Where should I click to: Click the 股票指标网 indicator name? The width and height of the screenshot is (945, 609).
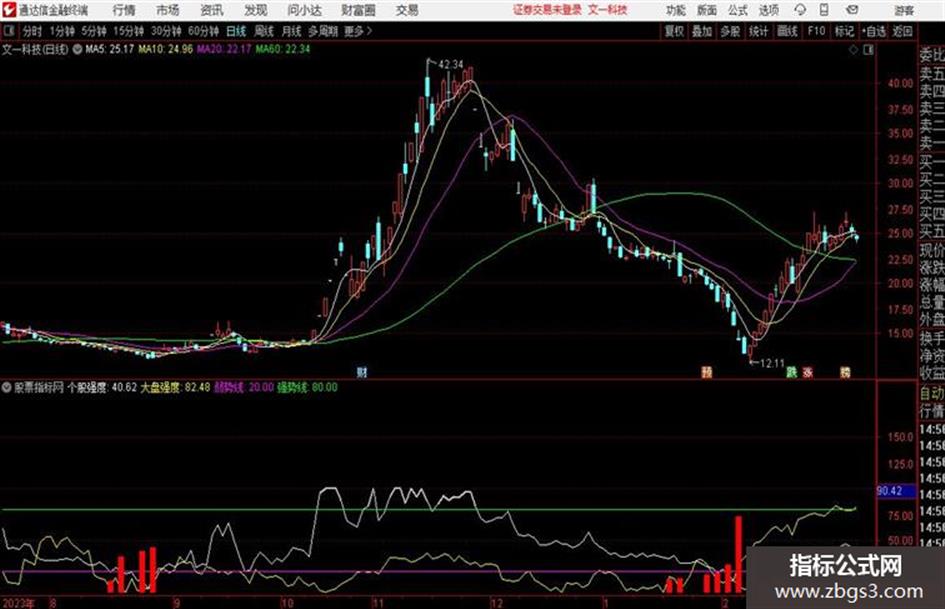pos(39,388)
